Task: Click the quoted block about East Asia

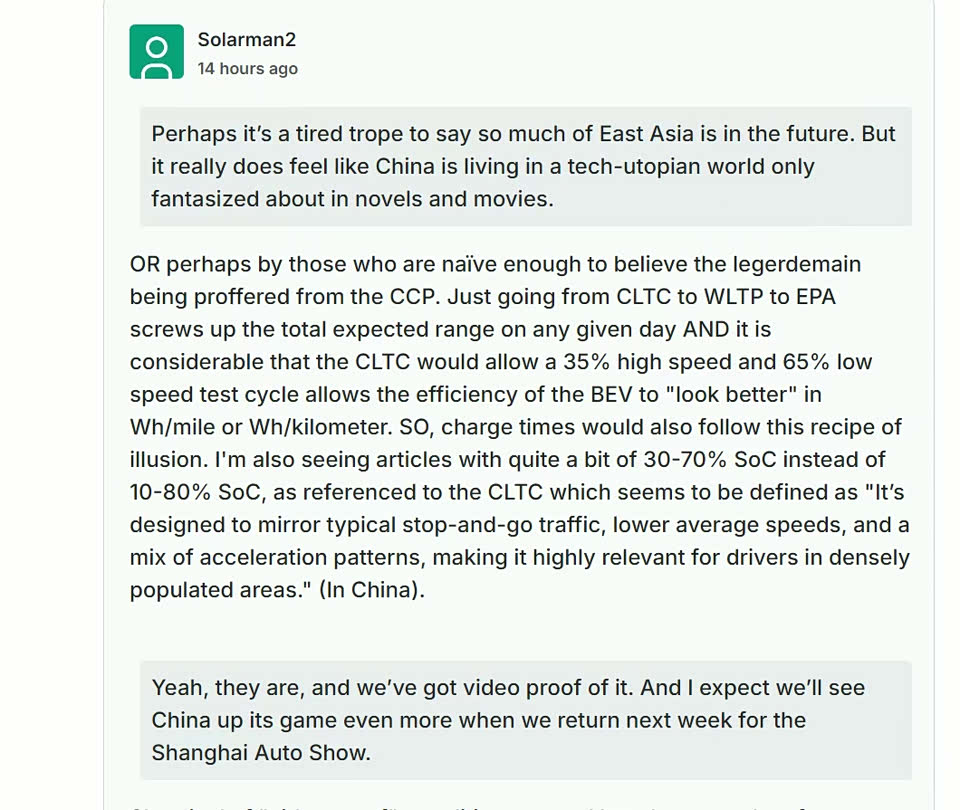Action: 525,166
